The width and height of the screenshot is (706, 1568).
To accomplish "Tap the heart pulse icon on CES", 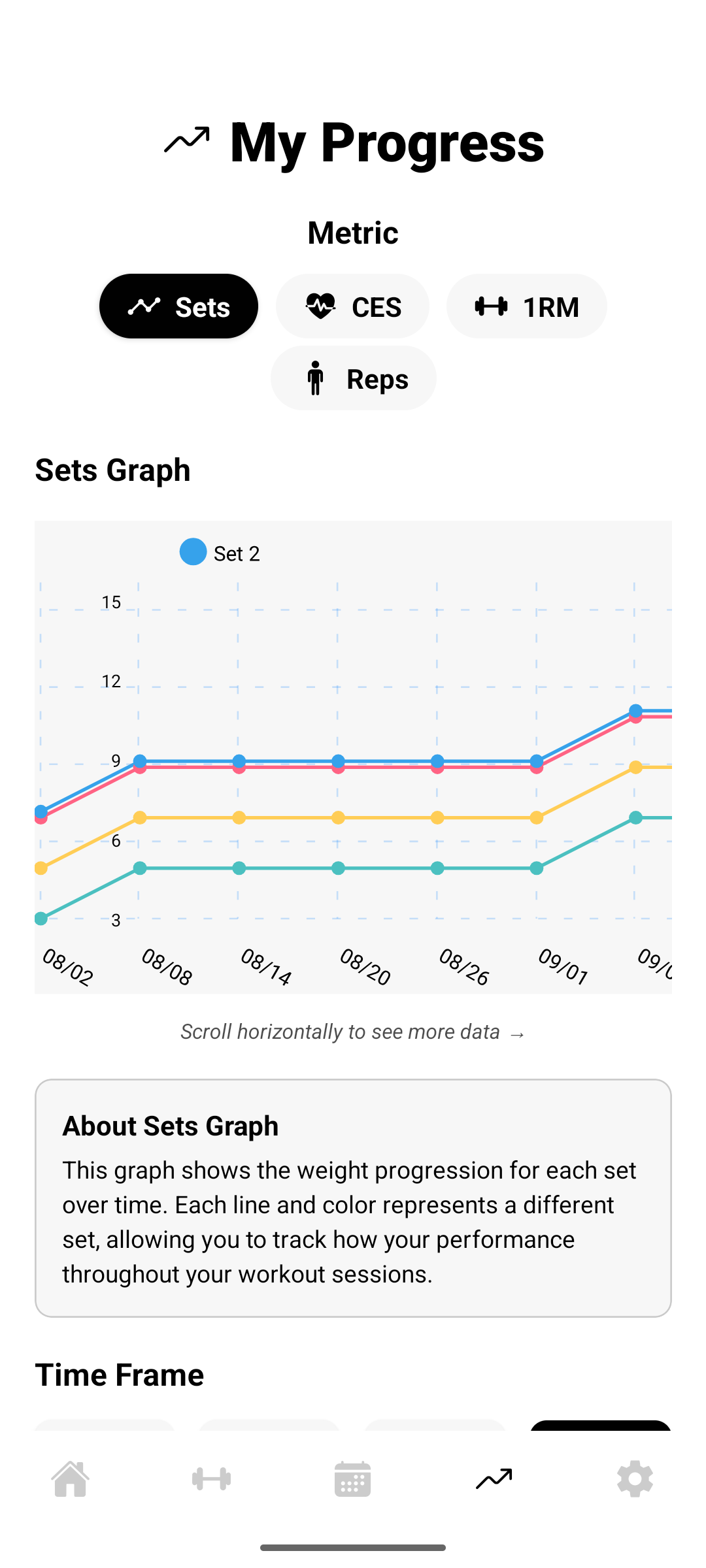I will click(x=320, y=306).
